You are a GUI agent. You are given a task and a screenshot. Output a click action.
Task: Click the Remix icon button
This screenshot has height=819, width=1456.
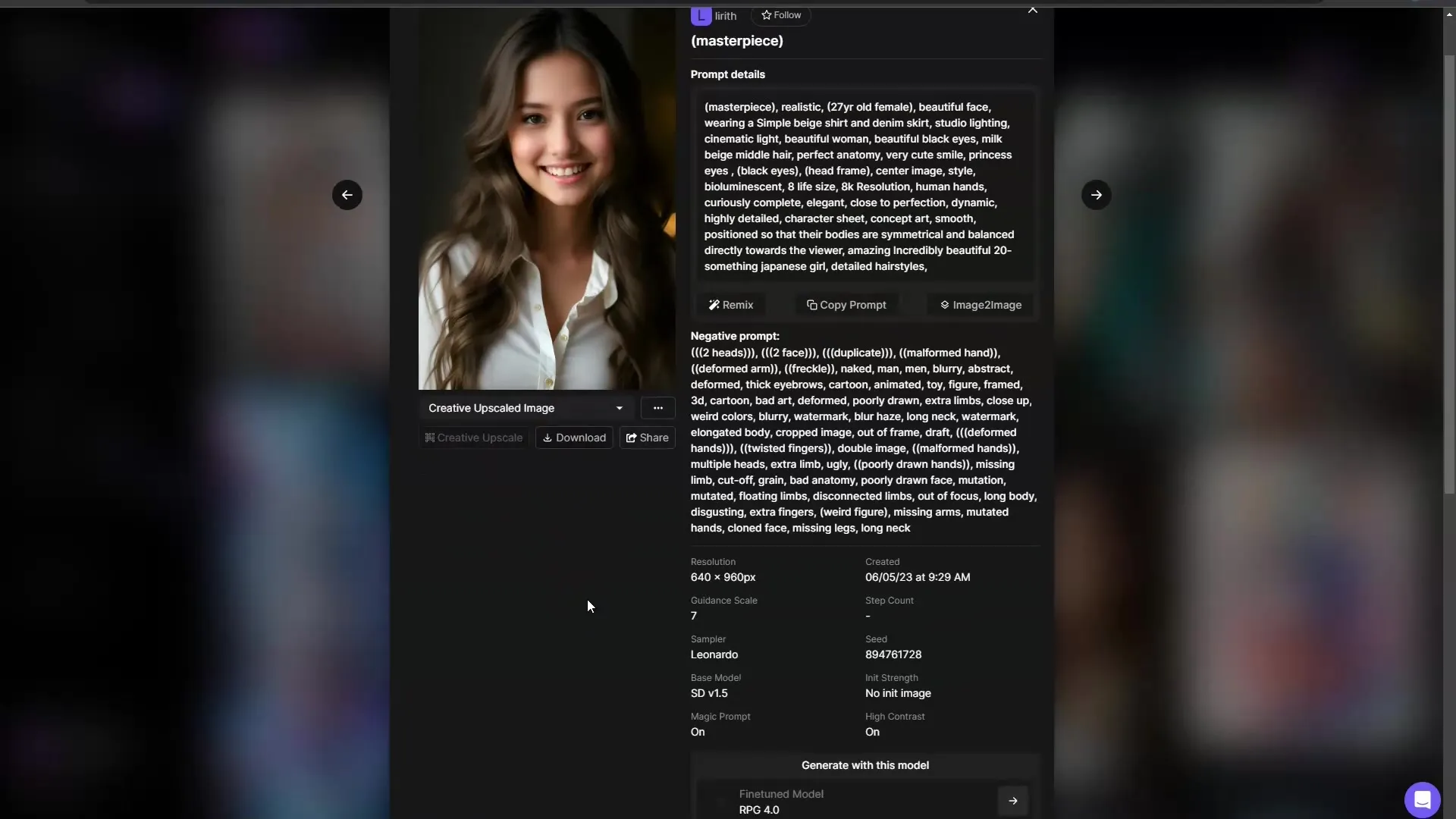730,305
